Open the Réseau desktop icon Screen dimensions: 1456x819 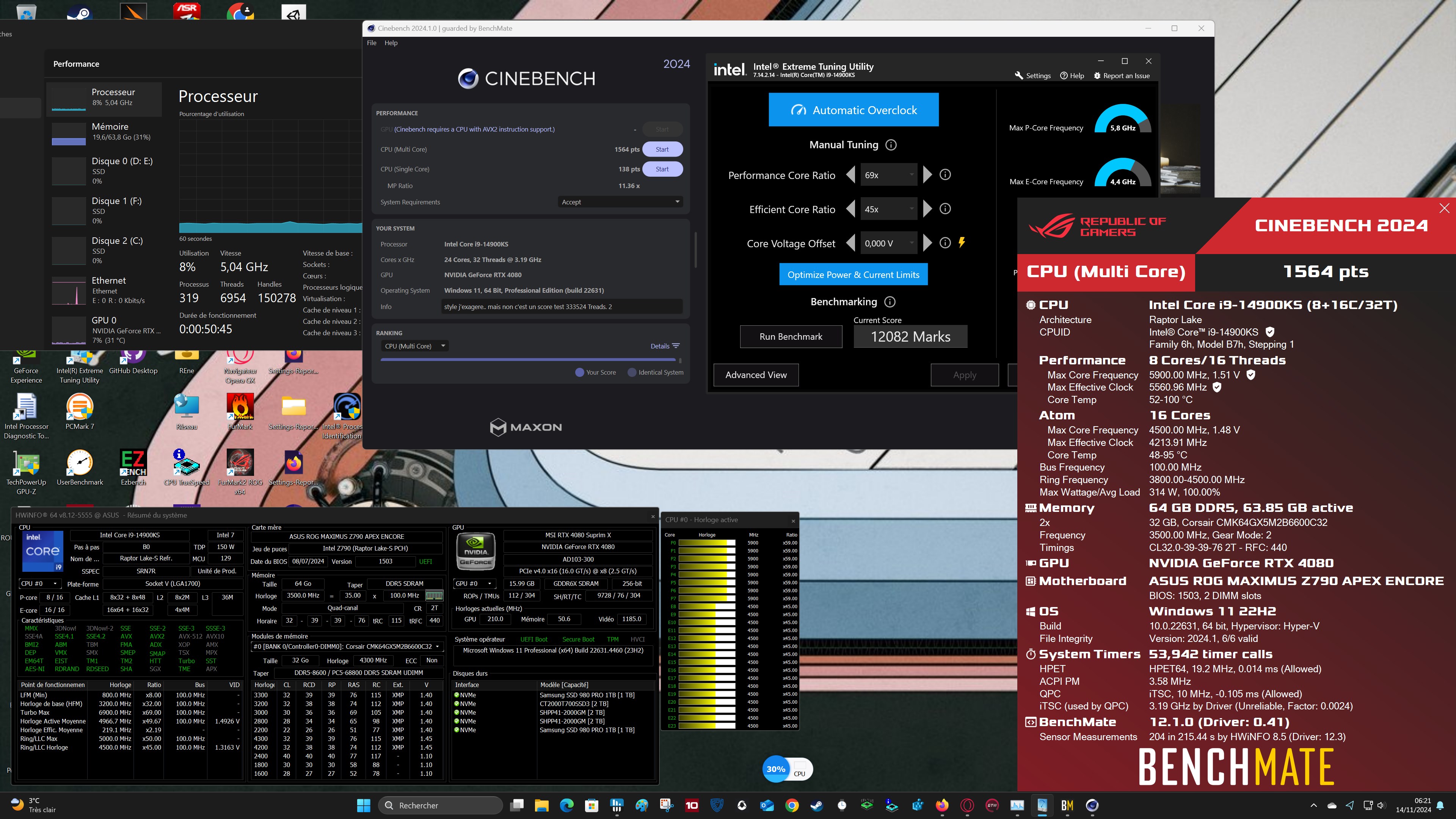tap(187, 411)
